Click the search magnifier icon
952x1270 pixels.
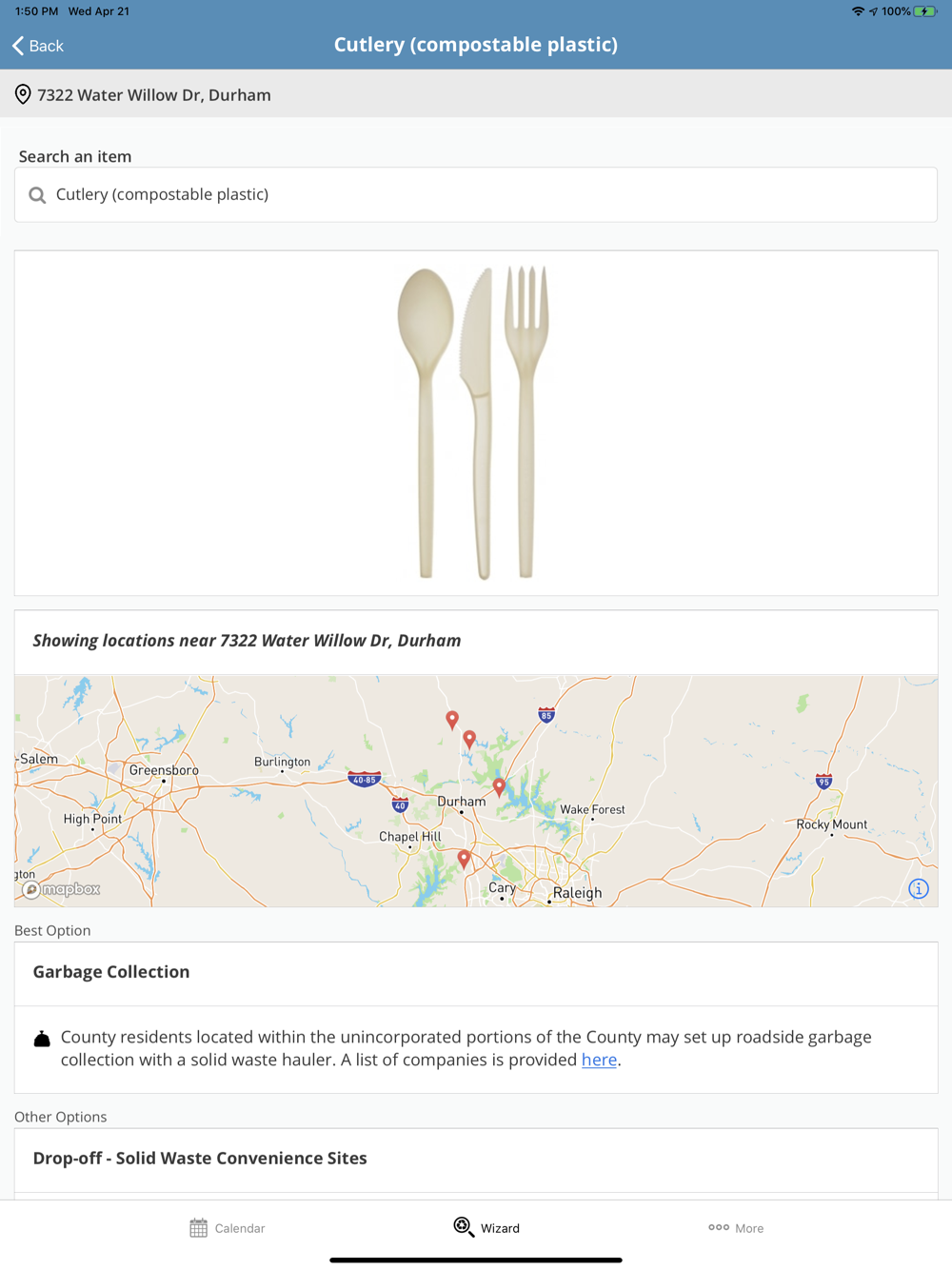[37, 195]
